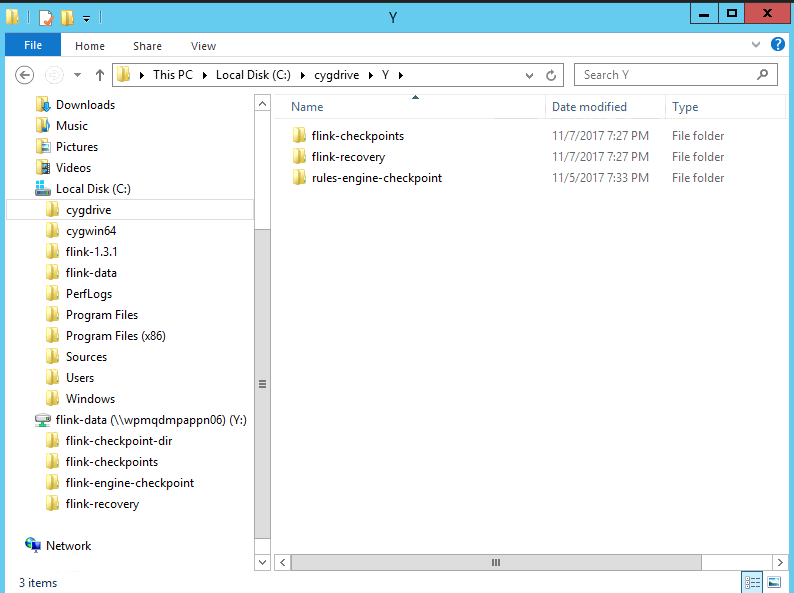The height and width of the screenshot is (593, 794).
Task: Click the Properties icon in quick access toolbar
Action: pos(46,17)
